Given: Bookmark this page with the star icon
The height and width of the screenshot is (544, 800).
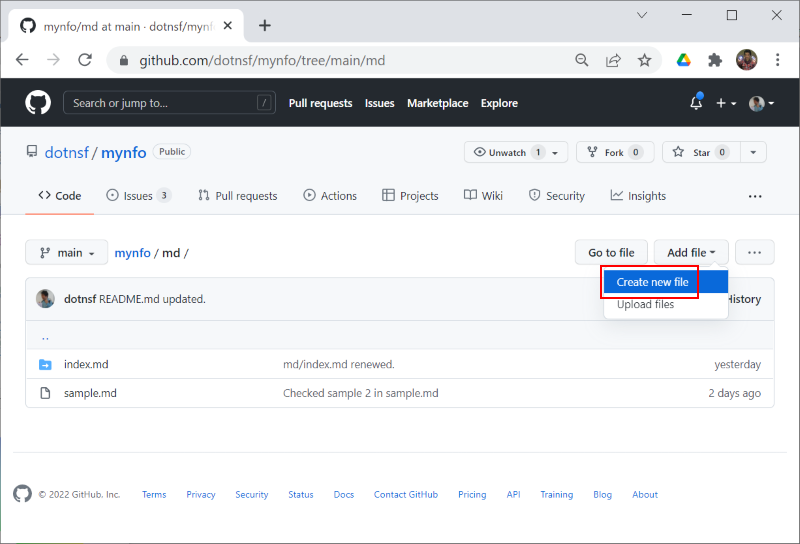Looking at the screenshot, I should point(644,60).
